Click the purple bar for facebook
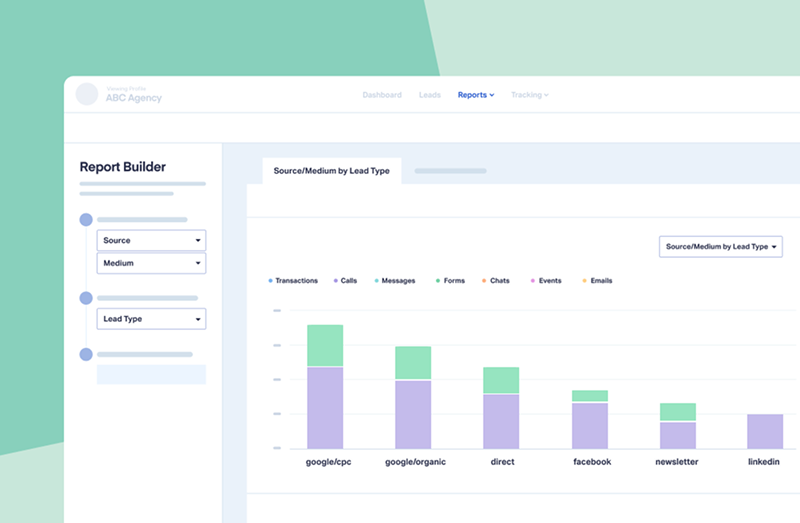This screenshot has width=800, height=523. [x=590, y=426]
